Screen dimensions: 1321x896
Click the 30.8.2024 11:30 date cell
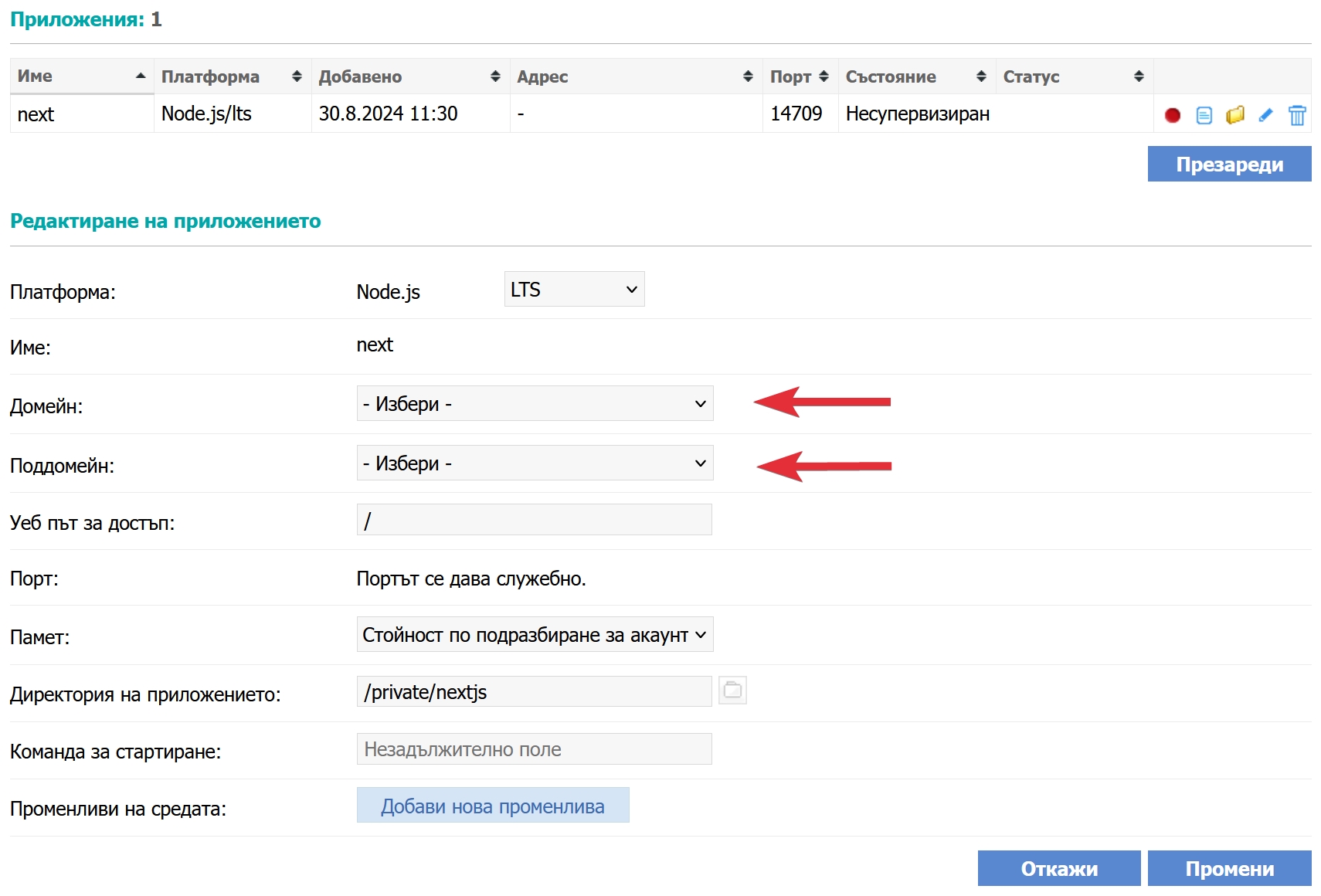[410, 114]
